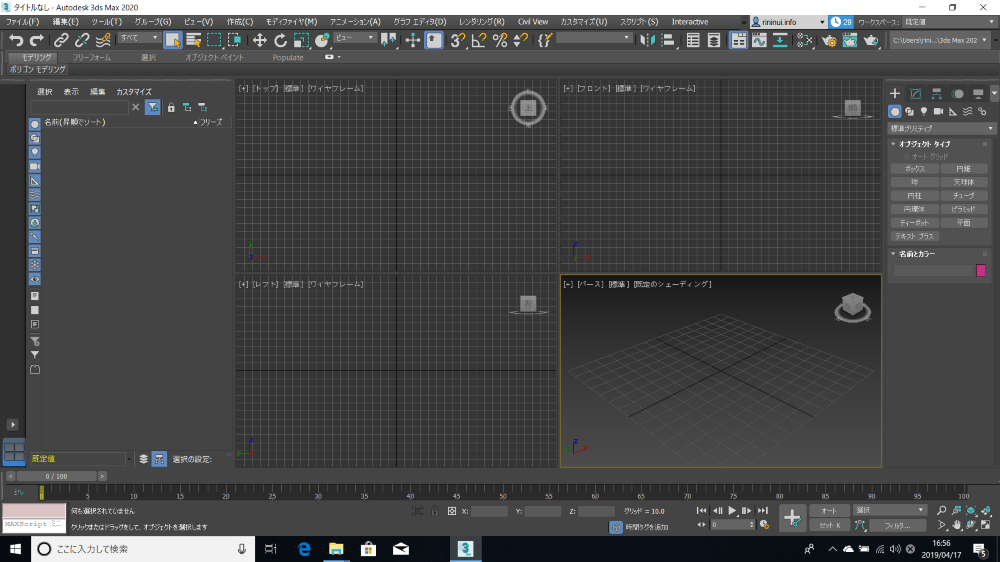Select the Select and Link tool
The image size is (1000, 562).
[x=61, y=41]
